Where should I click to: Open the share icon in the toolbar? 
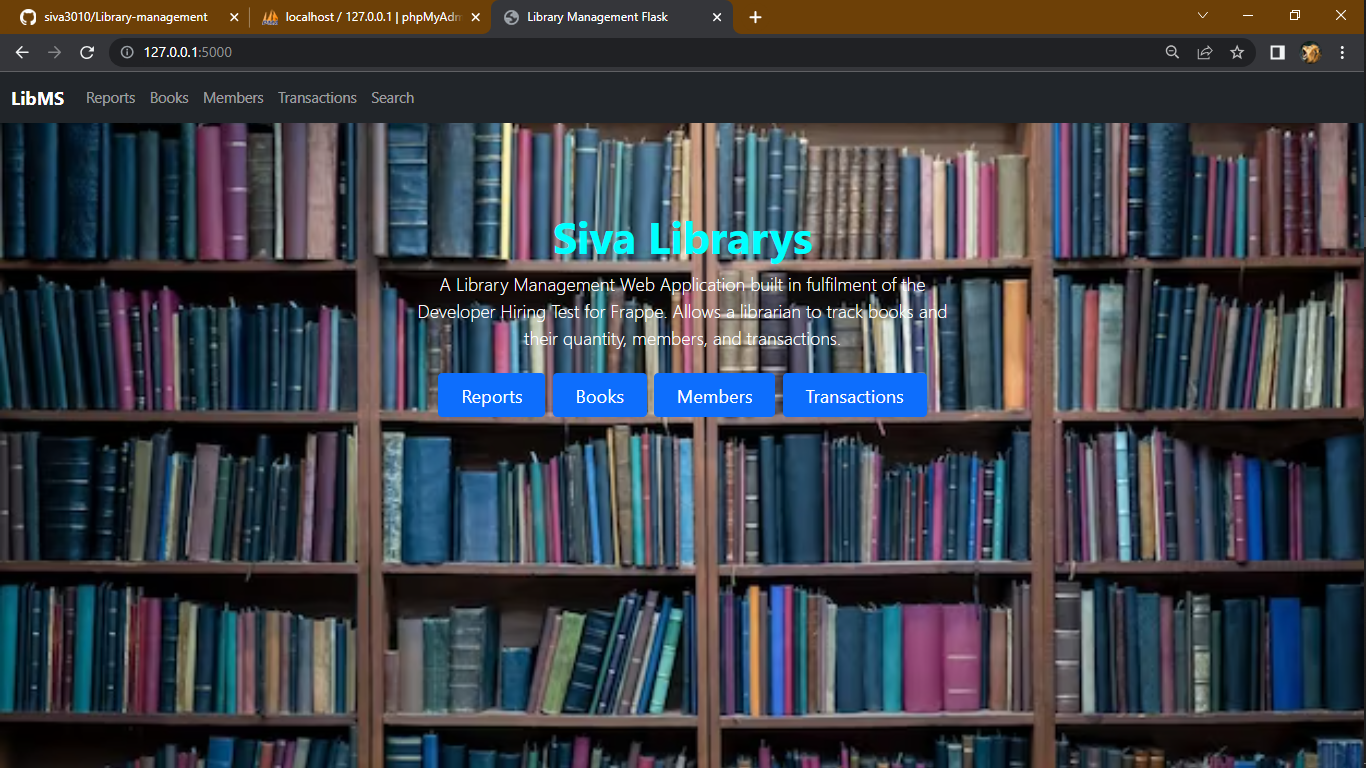point(1204,52)
